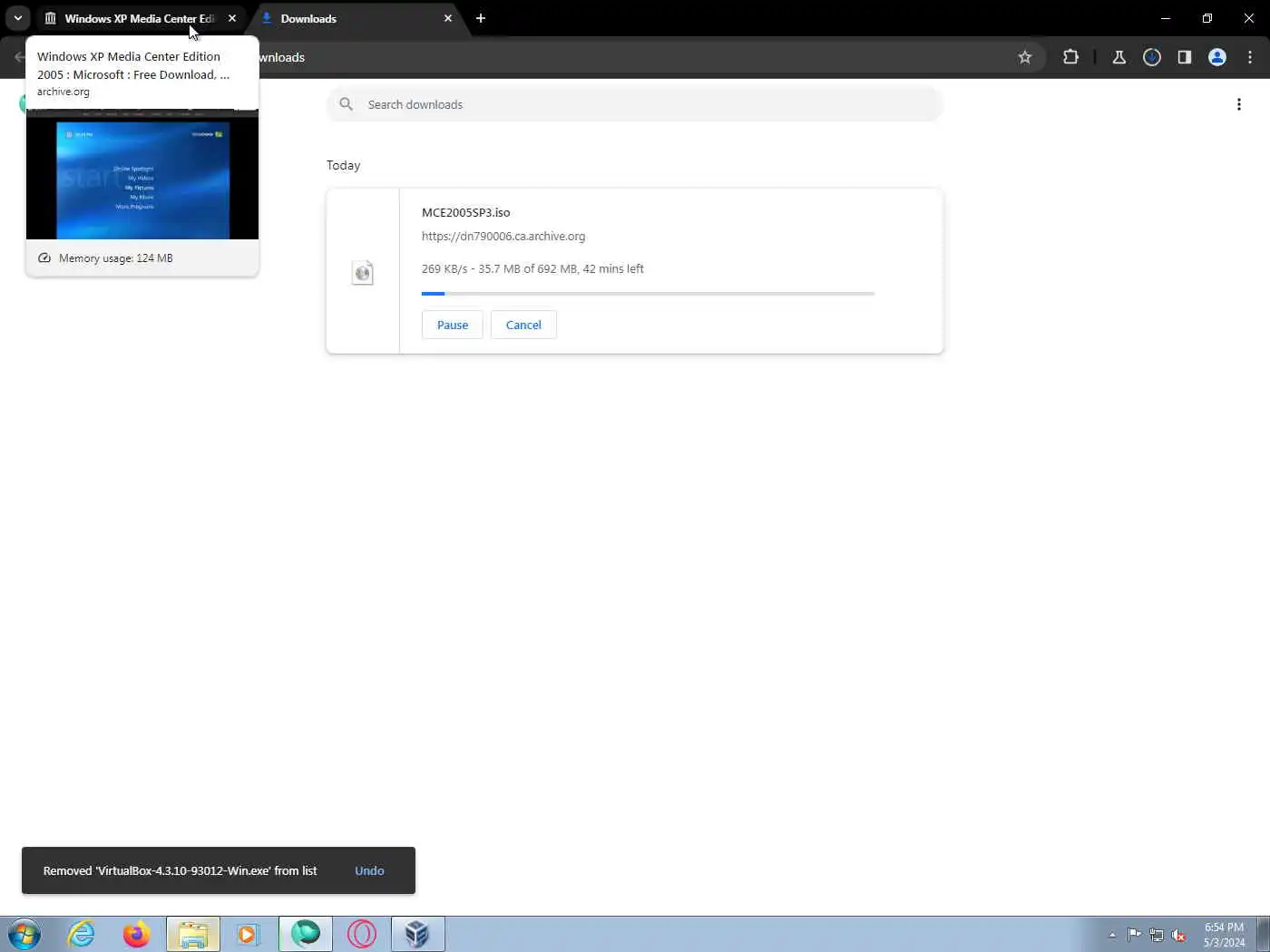Image resolution: width=1270 pixels, height=952 pixels.
Task: Open the Windows Start button
Action: pos(24,934)
